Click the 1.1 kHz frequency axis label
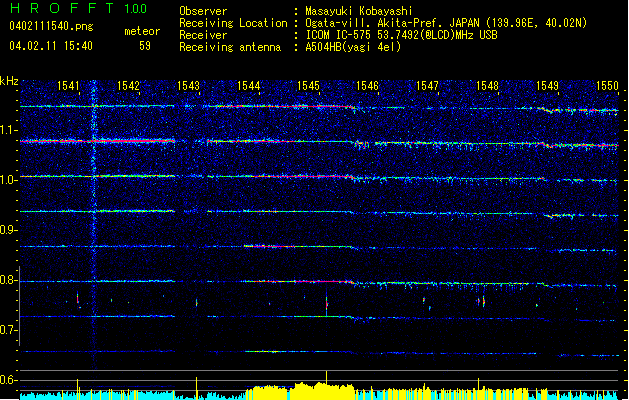The width and height of the screenshot is (629, 400). (x=9, y=130)
